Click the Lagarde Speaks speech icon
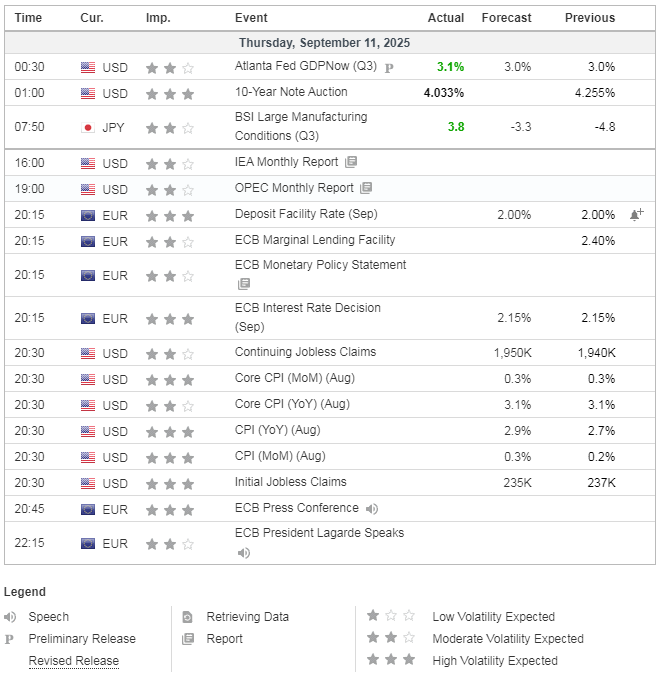Screen dimensions: 661x689 243,552
